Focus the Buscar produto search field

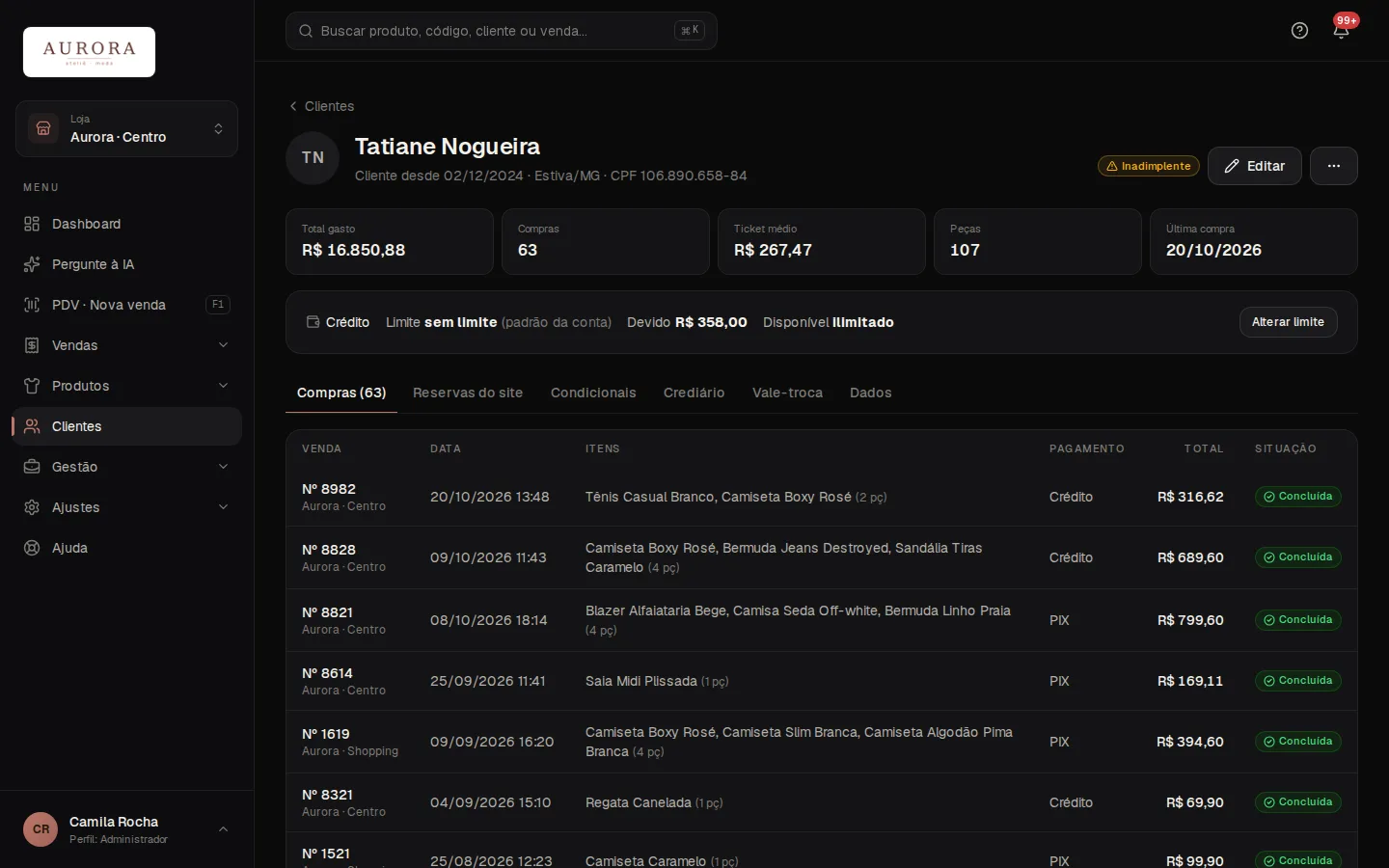pyautogui.click(x=501, y=31)
